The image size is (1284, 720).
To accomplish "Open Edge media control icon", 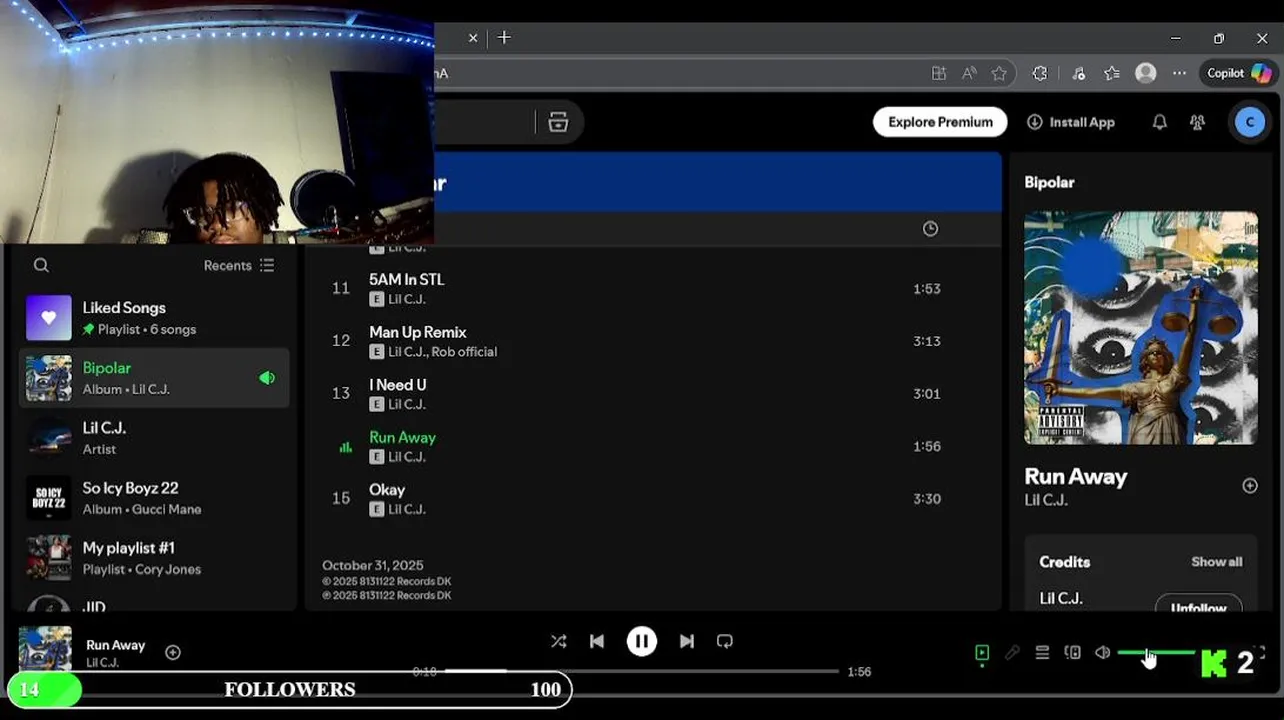I will point(1078,73).
